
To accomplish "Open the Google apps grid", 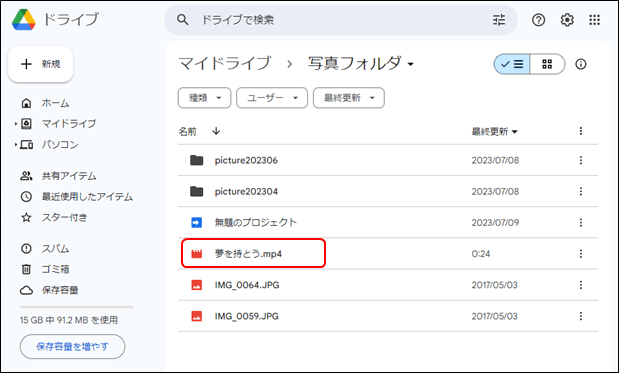I will [x=595, y=20].
